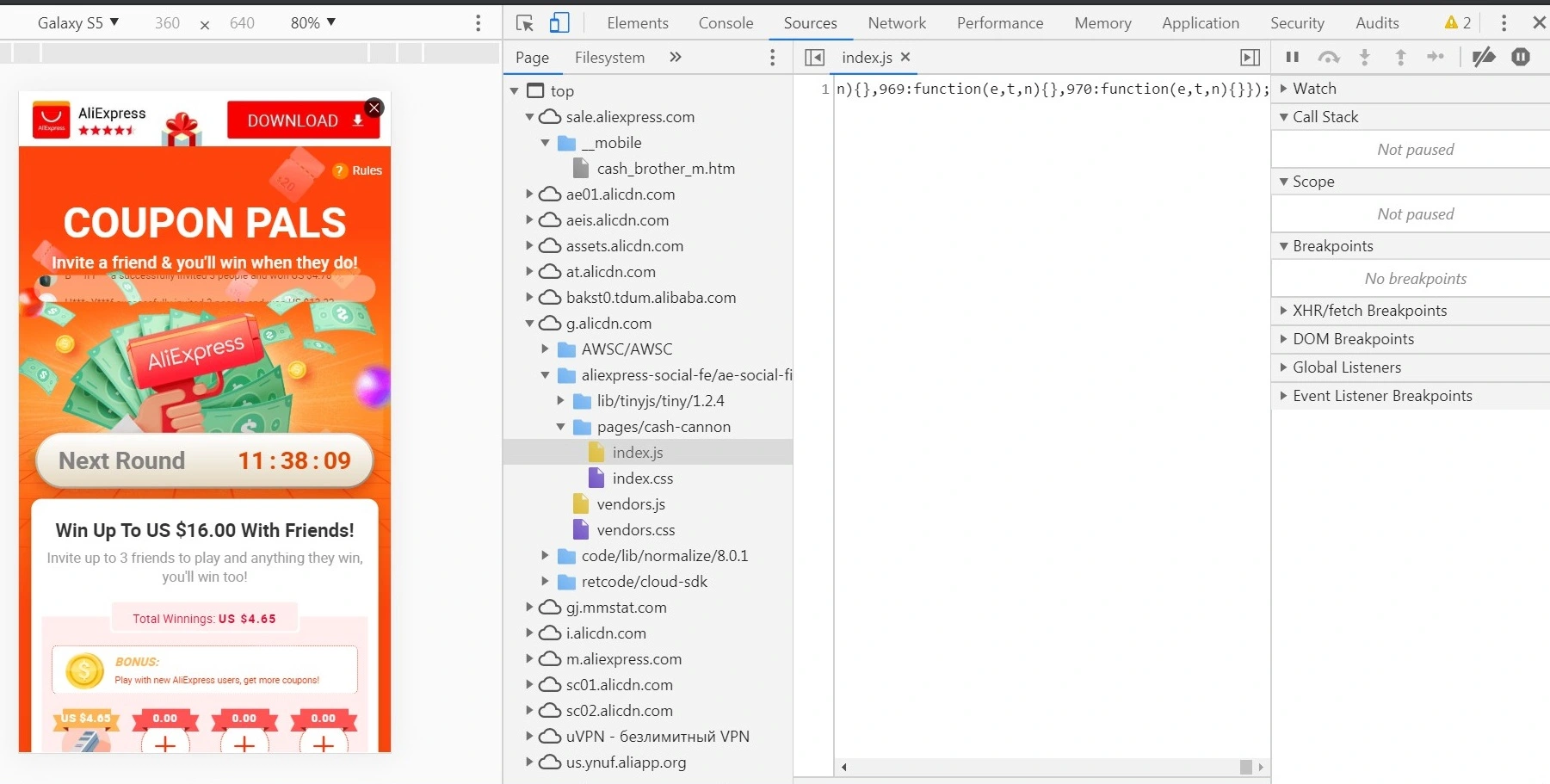
Task: Click the Step debugger icon
Action: [1436, 58]
